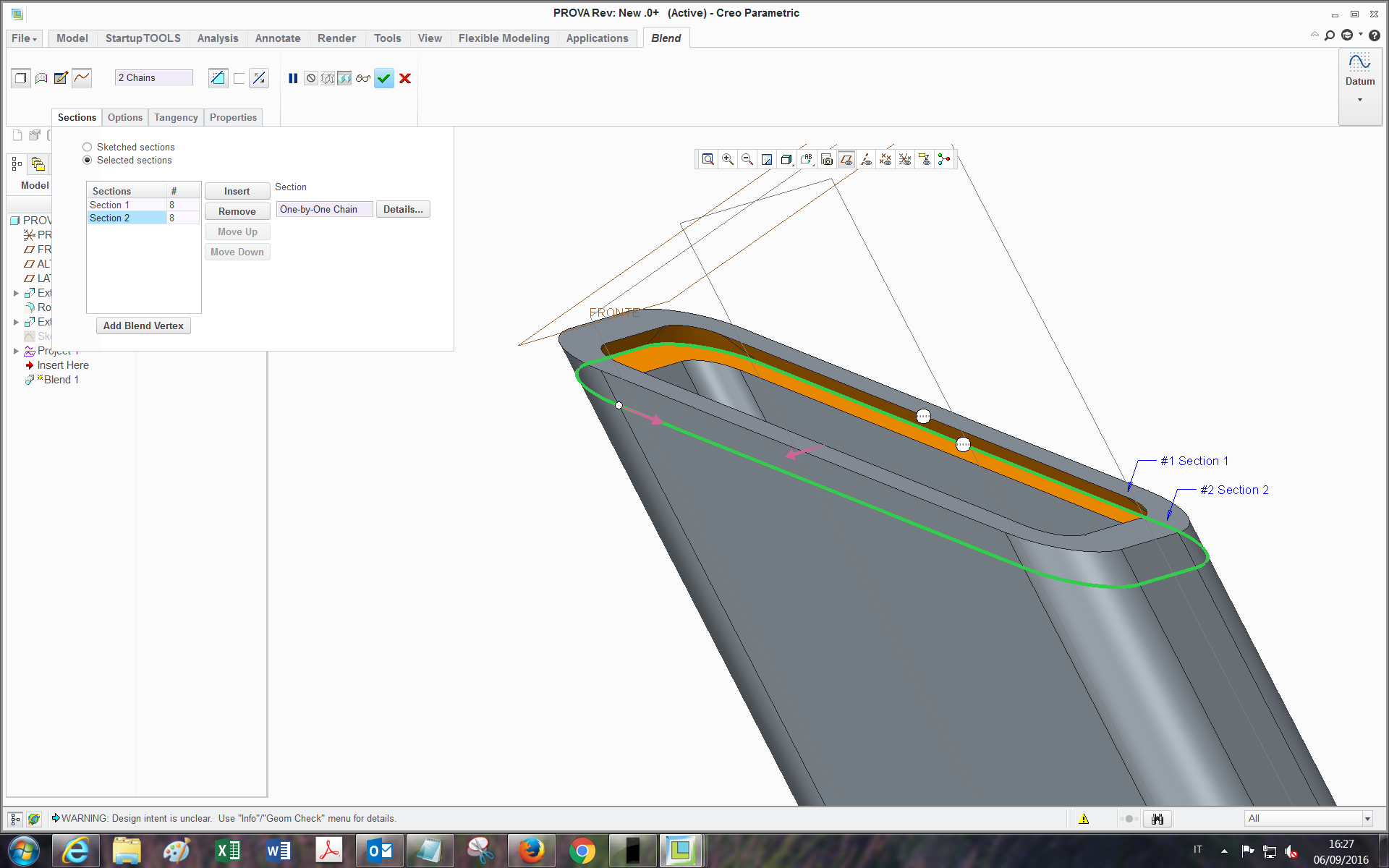Select the Section 2 row
Image resolution: width=1389 pixels, height=868 pixels.
coord(143,218)
